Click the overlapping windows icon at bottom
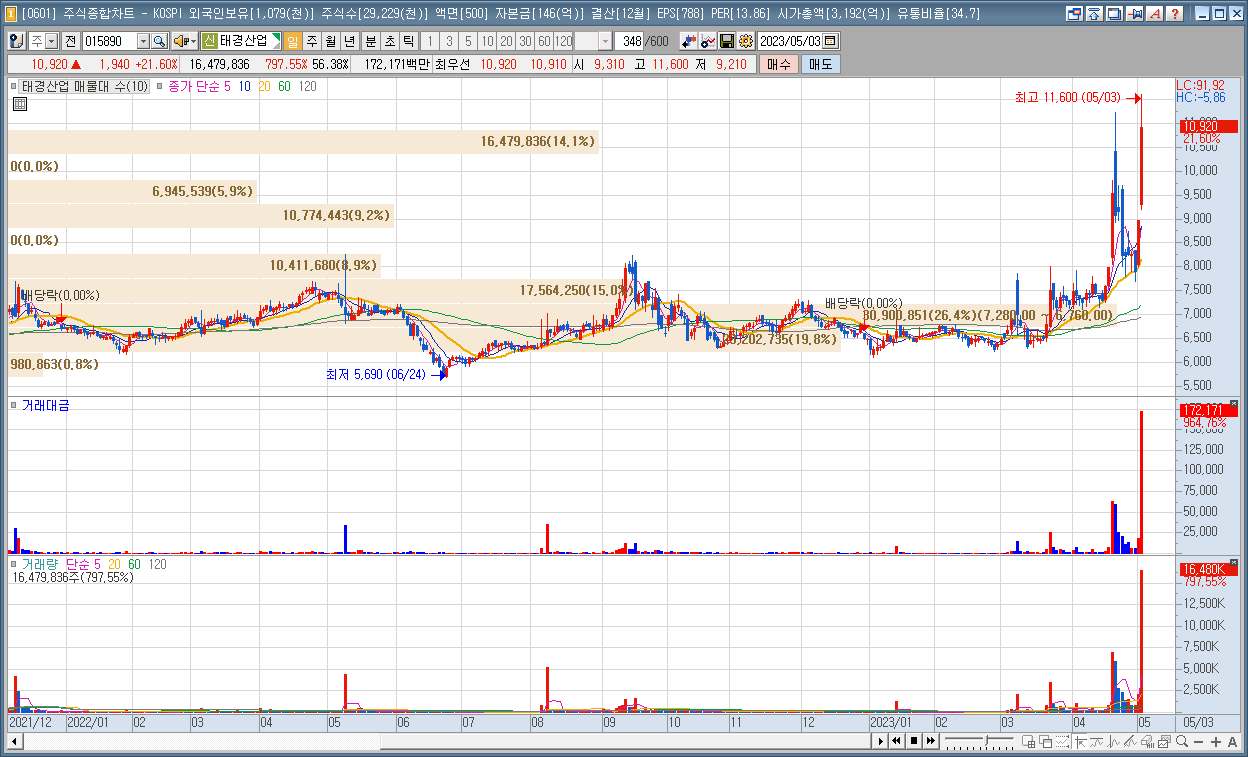Viewport: 1248px width, 757px height. click(1045, 741)
